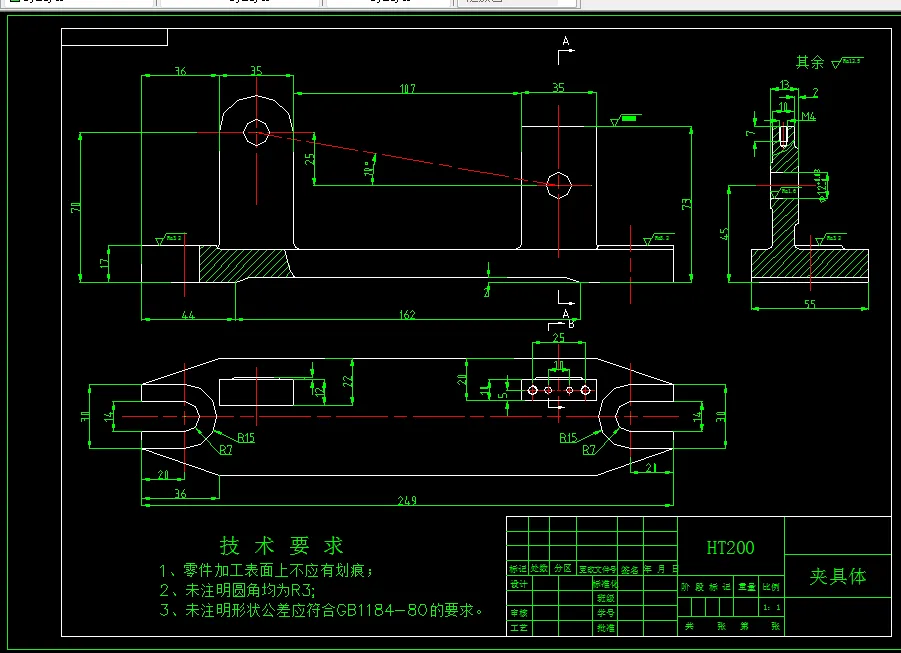Click the section arrow labeled A

tap(566, 42)
